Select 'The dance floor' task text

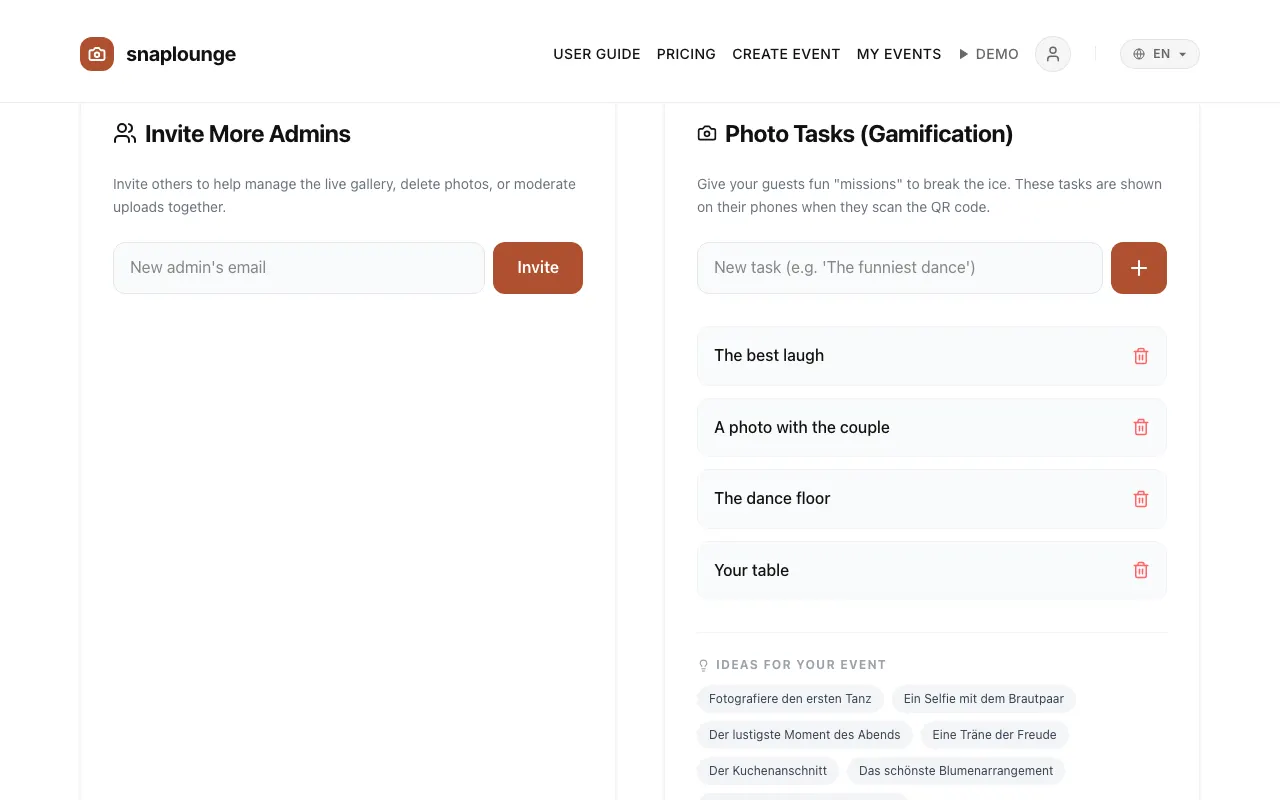772,499
